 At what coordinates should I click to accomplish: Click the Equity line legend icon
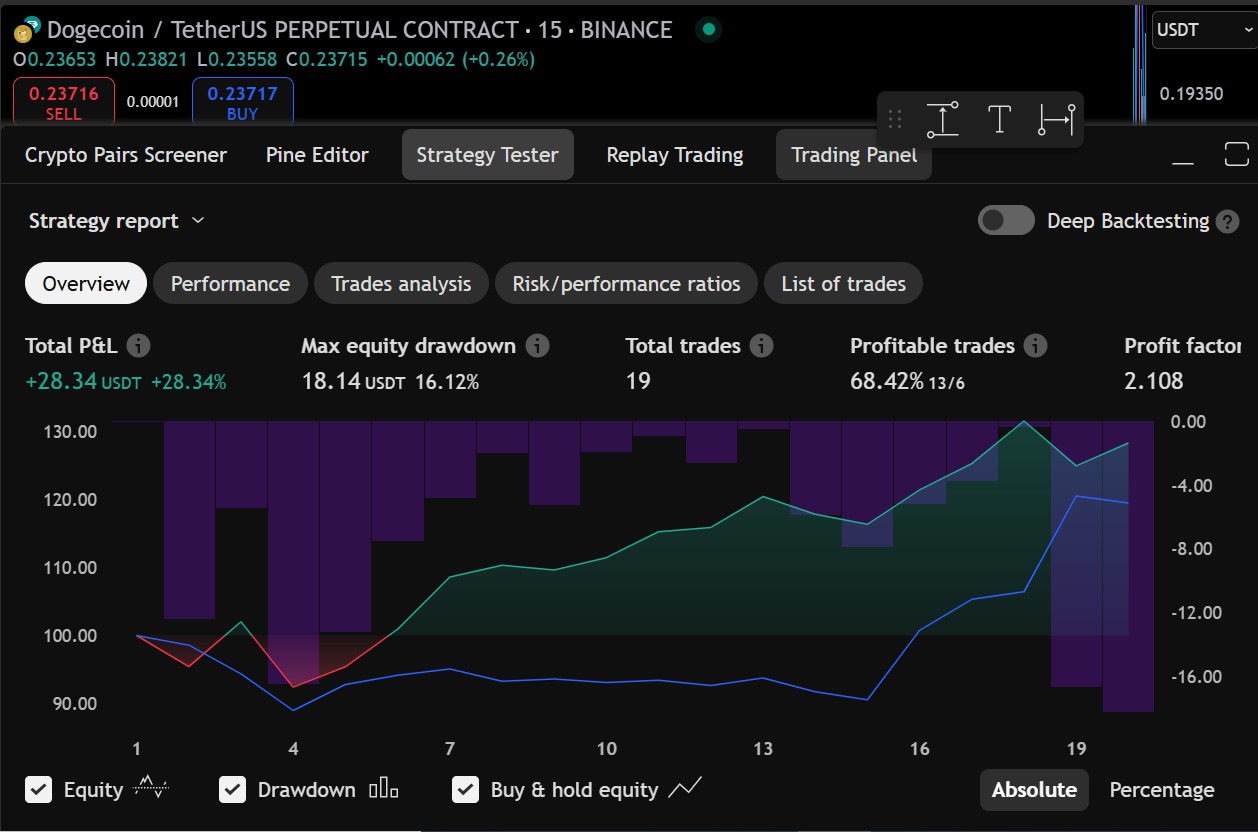pos(151,788)
